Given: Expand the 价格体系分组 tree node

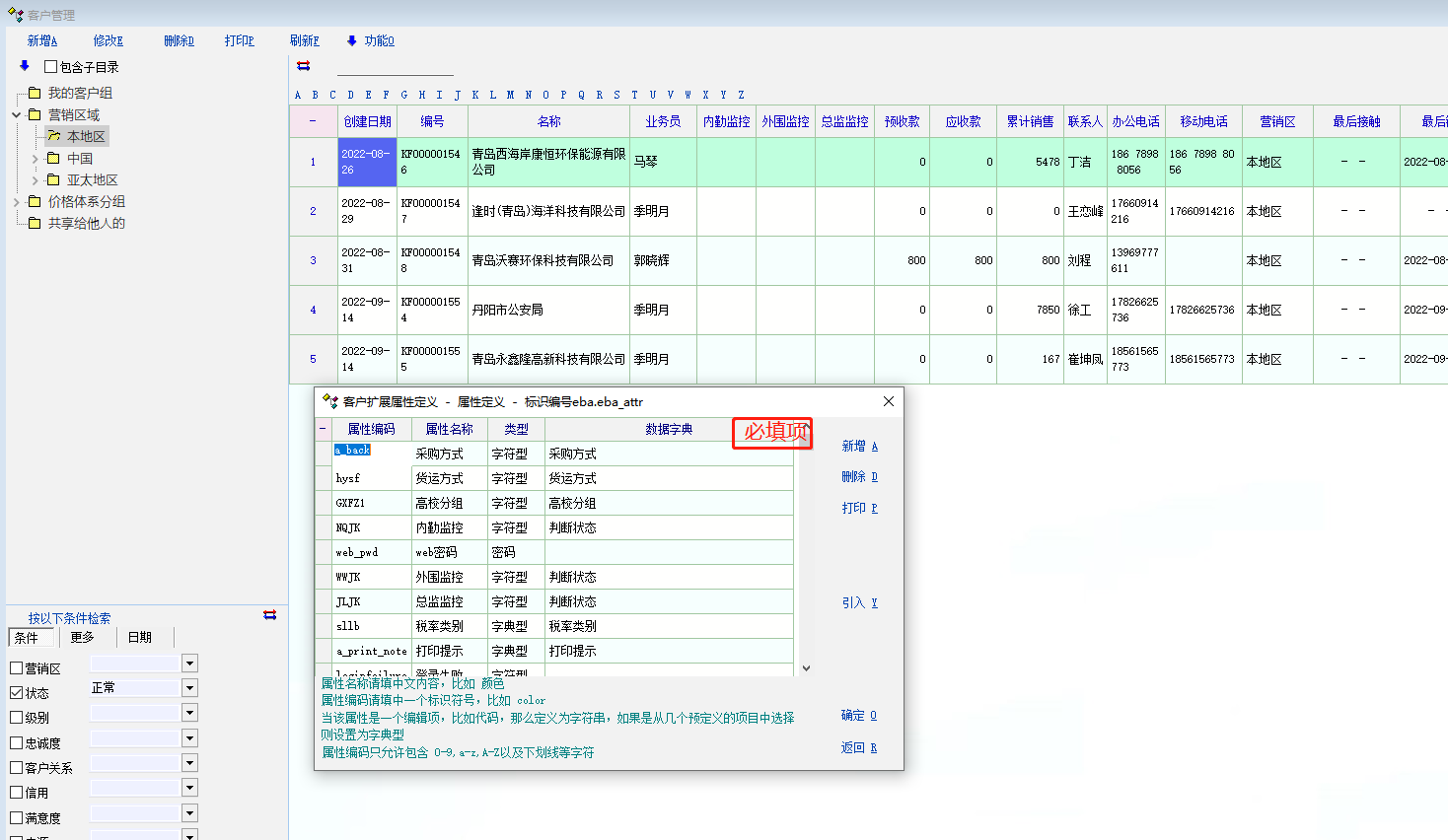Looking at the screenshot, I should click(x=17, y=201).
